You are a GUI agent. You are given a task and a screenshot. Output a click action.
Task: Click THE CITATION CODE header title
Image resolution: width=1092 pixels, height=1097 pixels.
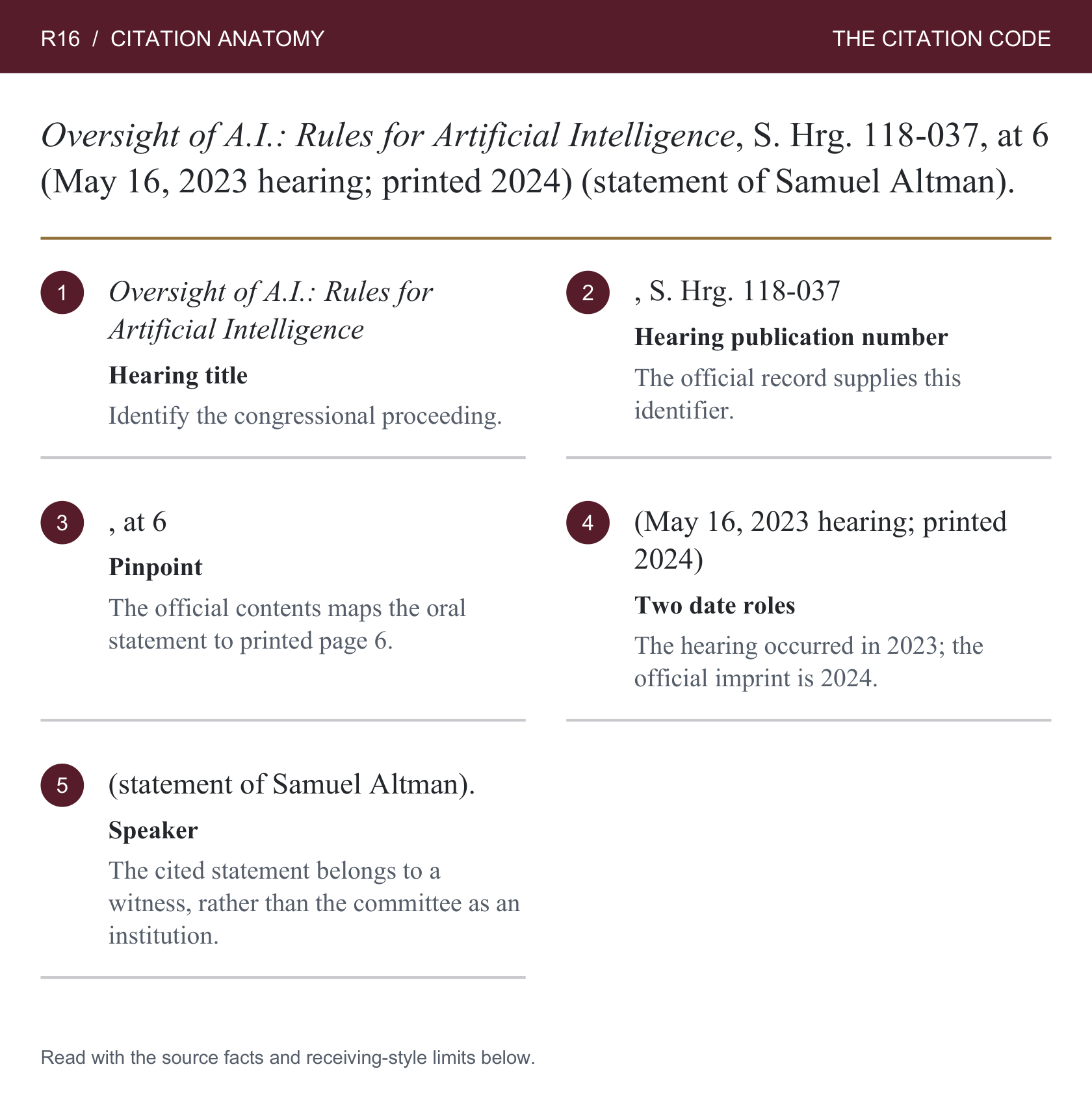click(x=941, y=38)
